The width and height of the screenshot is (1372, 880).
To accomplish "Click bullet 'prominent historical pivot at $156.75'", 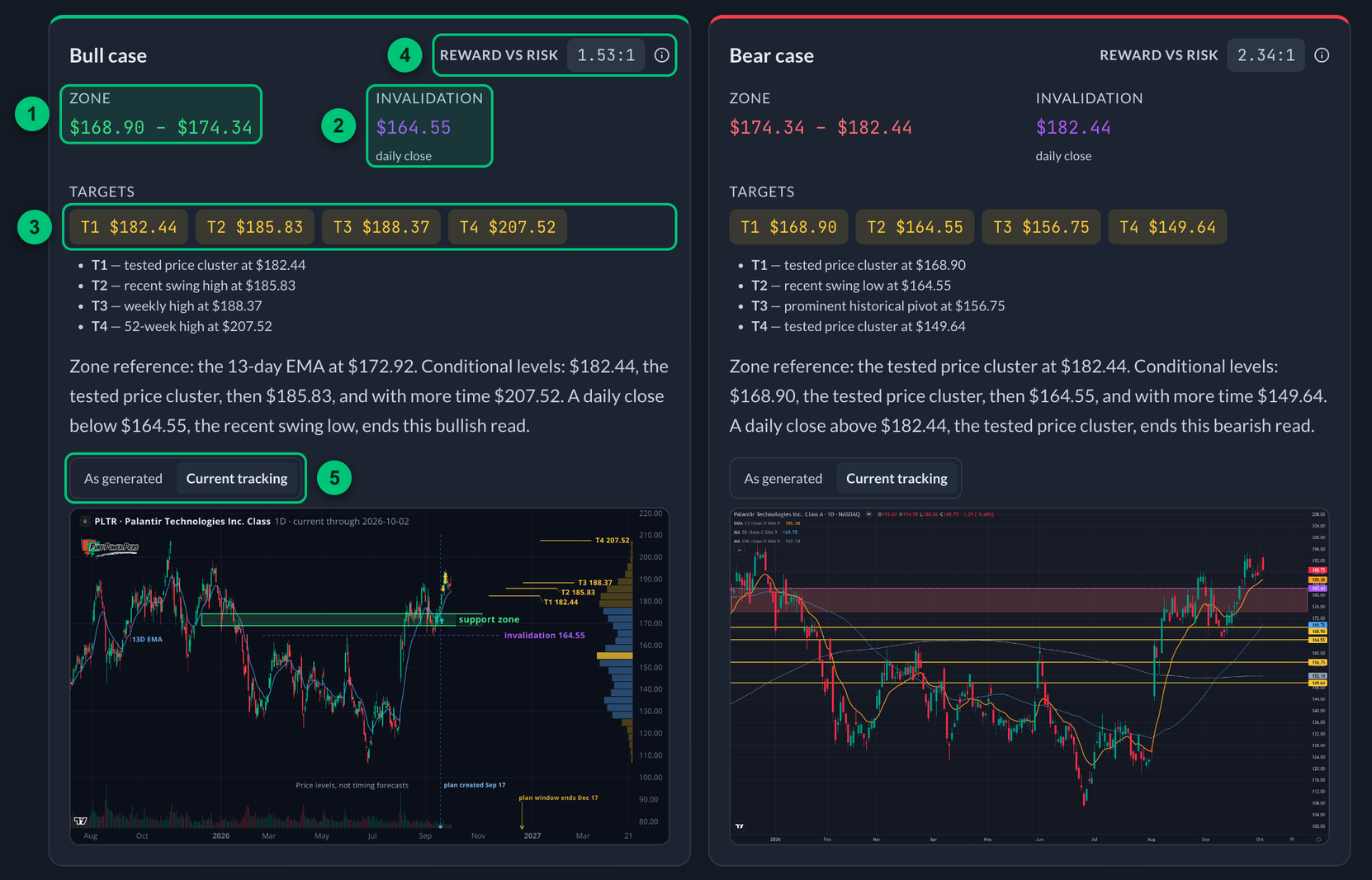I will [x=878, y=306].
